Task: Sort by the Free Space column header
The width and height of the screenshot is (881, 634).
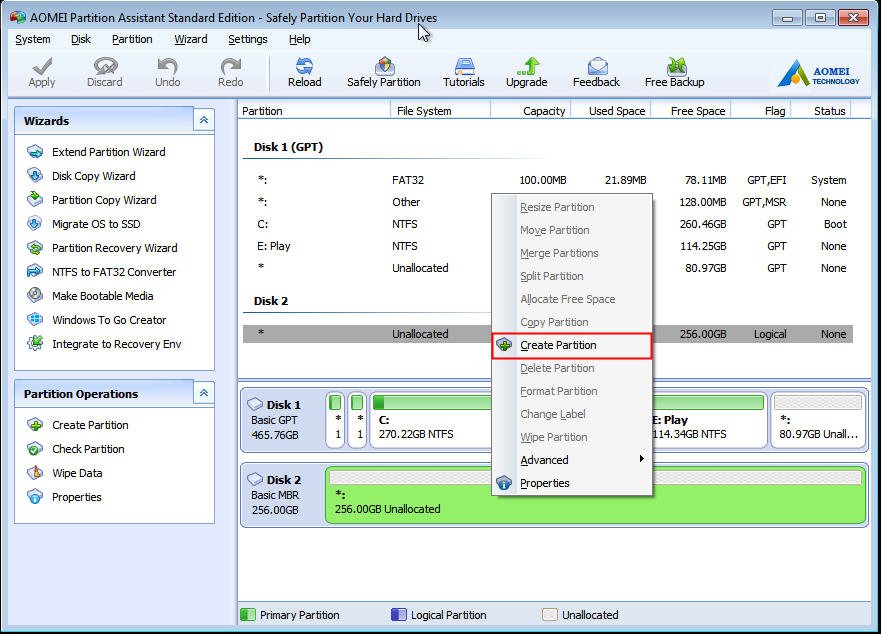Action: pyautogui.click(x=692, y=111)
